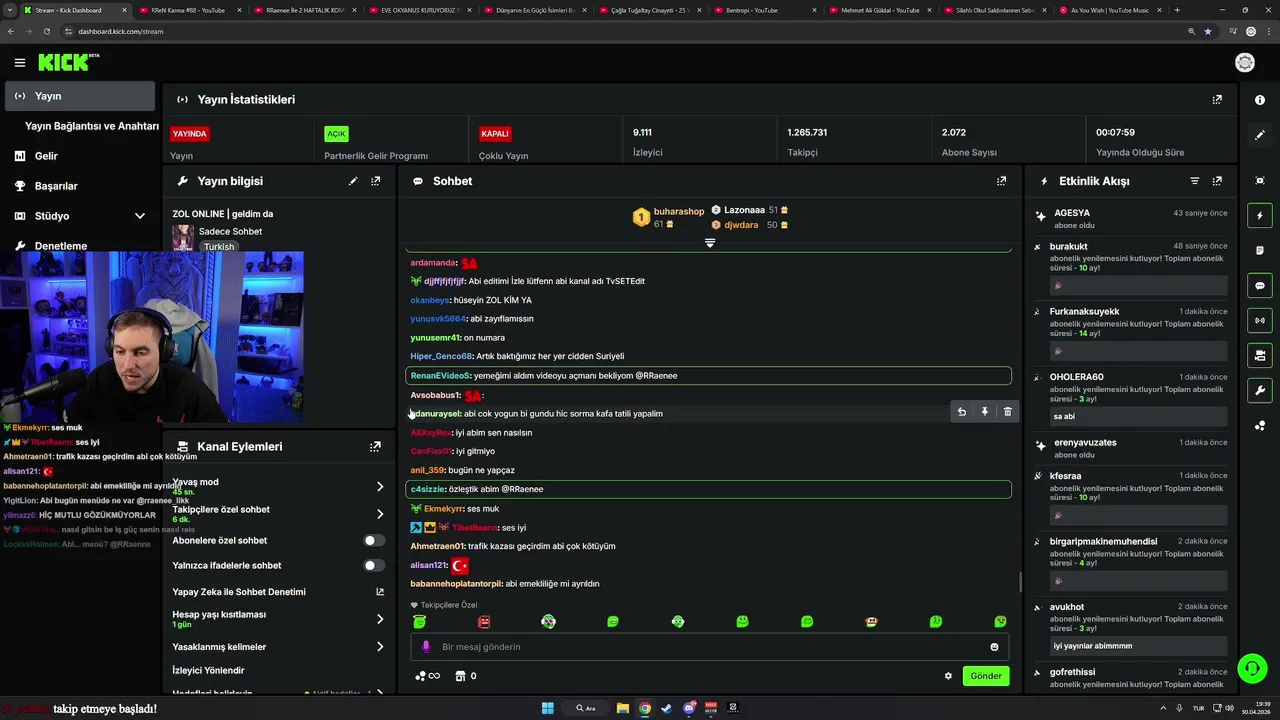Open chat settings gear icon
This screenshot has height=720, width=1280.
(x=948, y=676)
